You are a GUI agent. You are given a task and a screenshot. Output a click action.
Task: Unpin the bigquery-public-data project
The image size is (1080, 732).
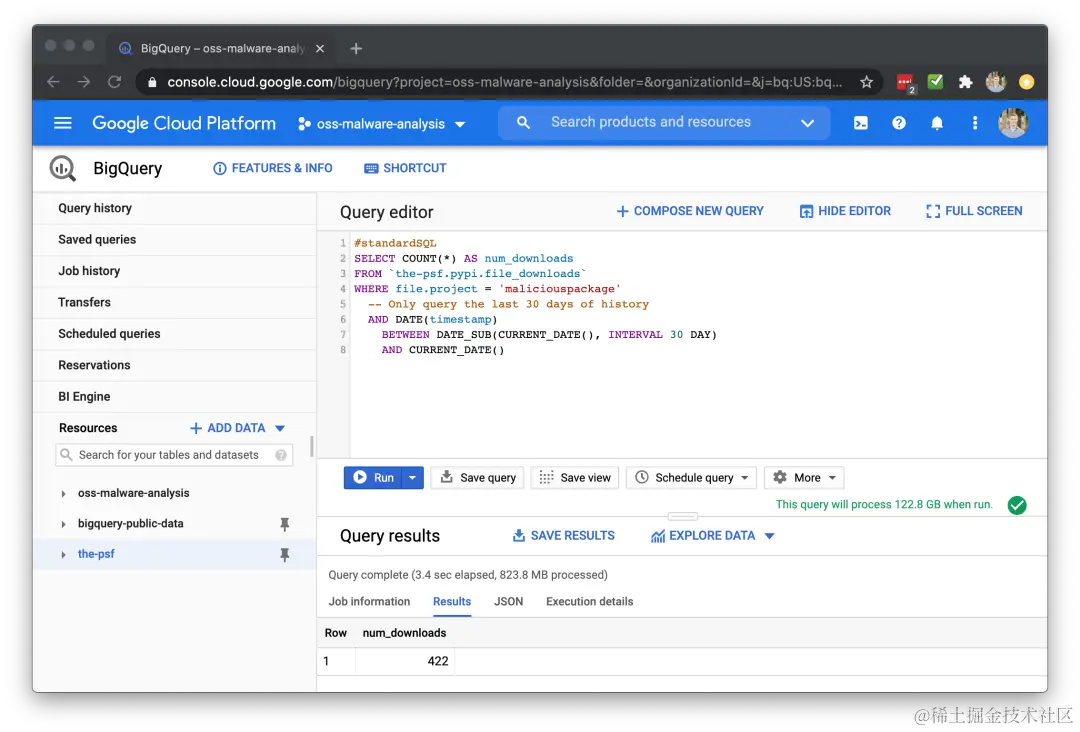pos(284,524)
